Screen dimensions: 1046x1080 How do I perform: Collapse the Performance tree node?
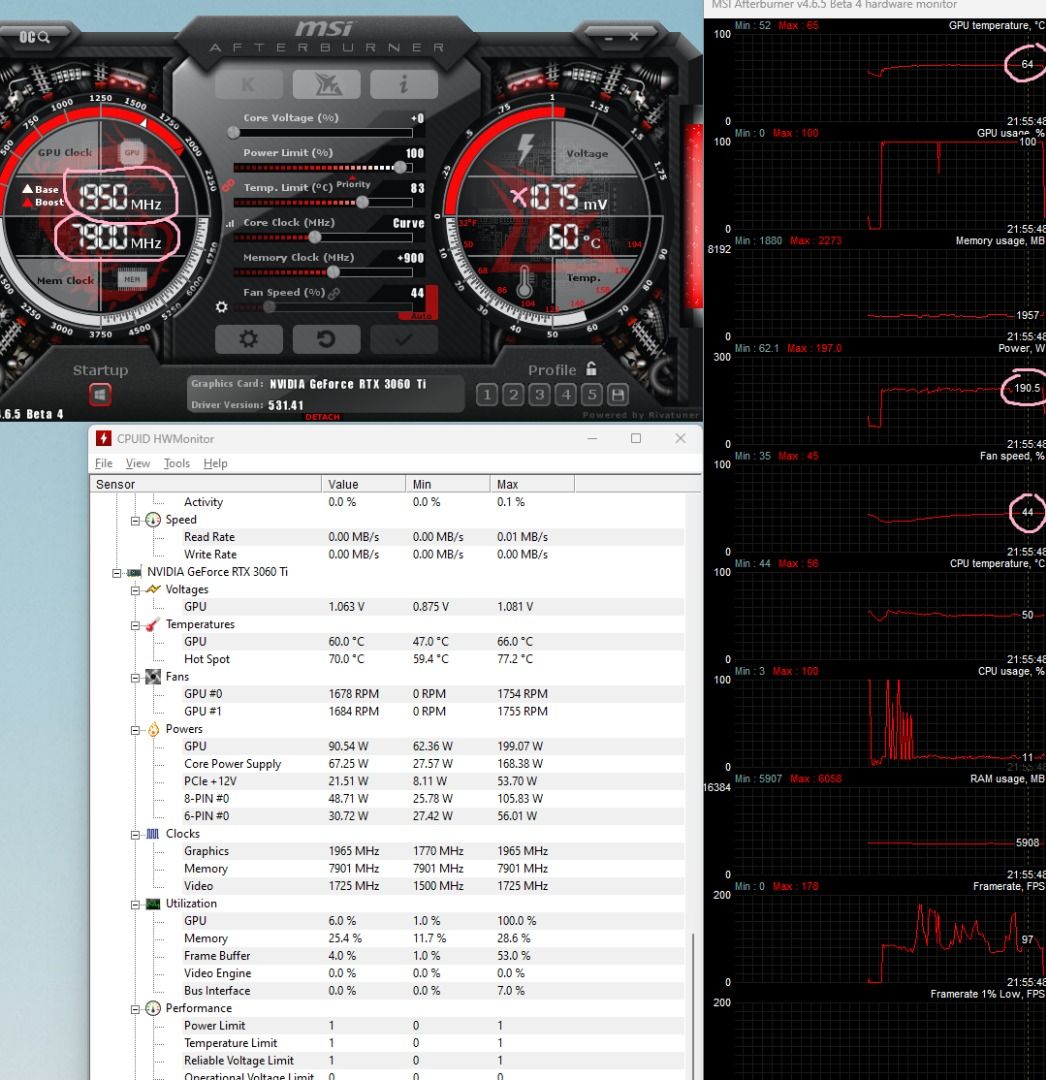tap(136, 1009)
